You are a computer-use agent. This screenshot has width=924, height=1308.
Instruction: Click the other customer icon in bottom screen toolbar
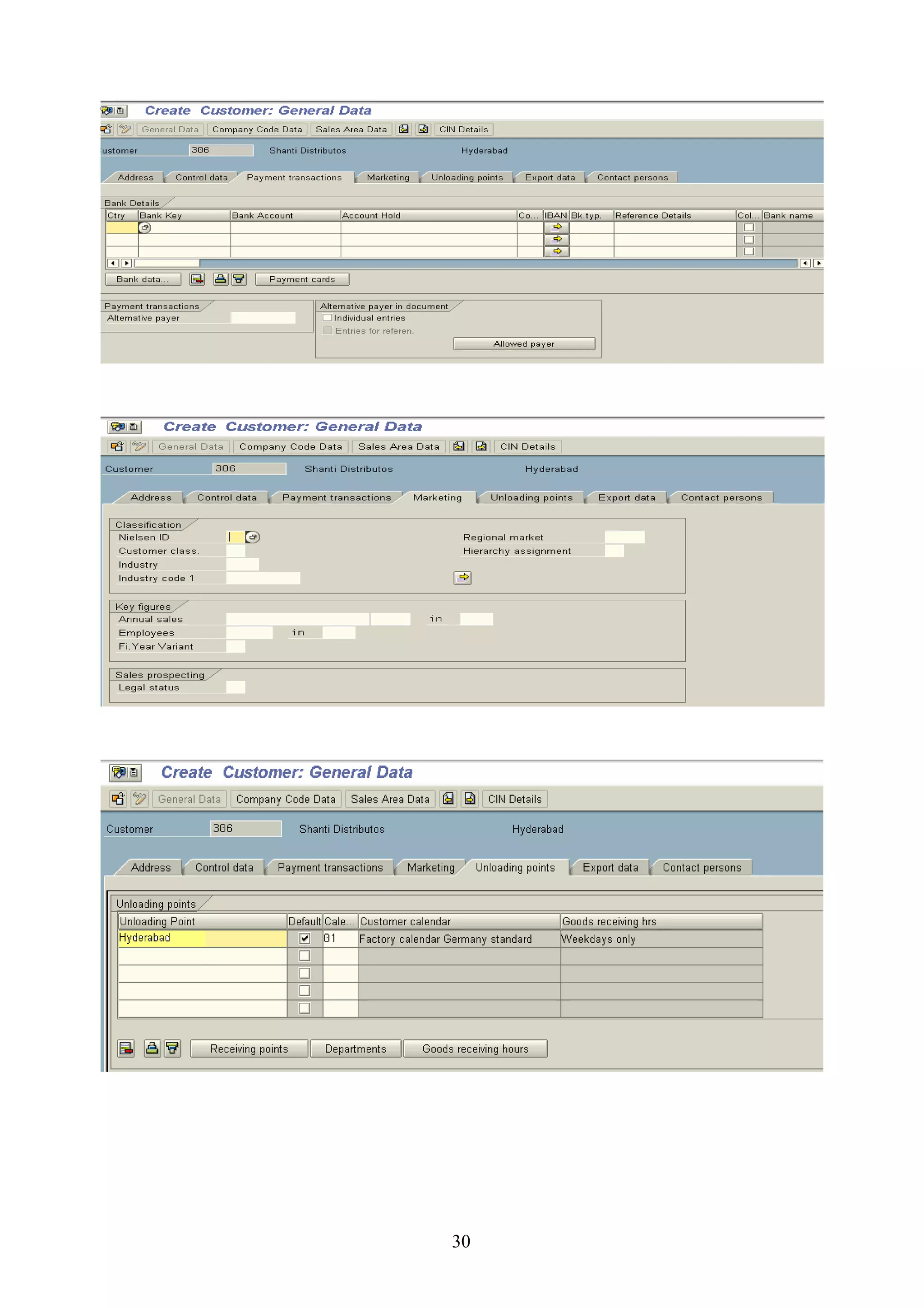point(118,799)
